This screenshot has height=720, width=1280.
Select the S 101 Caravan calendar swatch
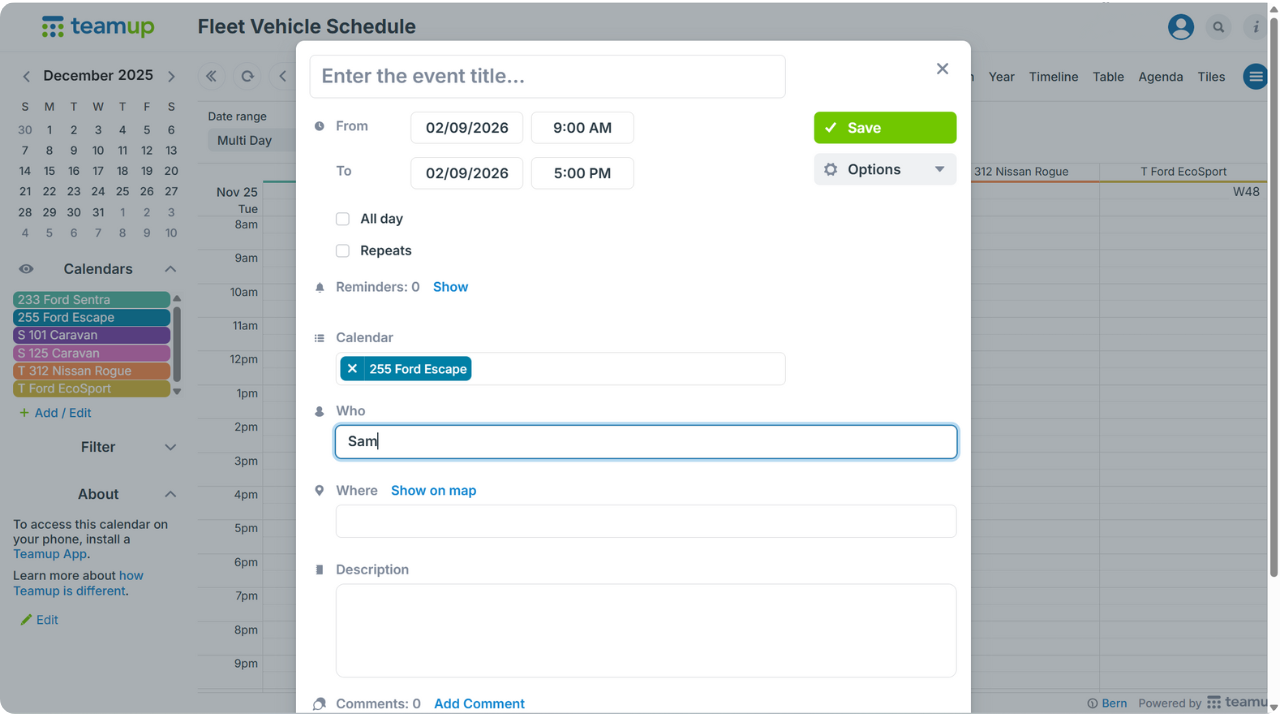pos(91,335)
